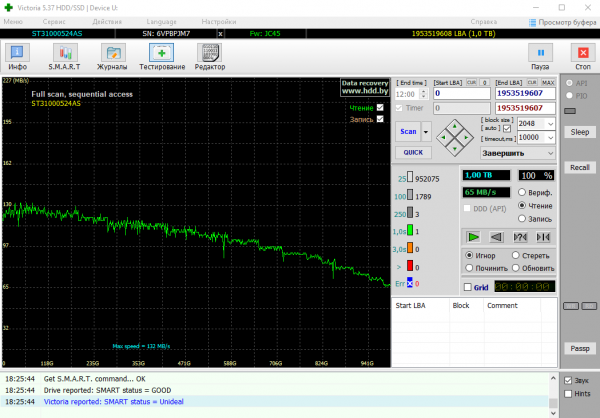Click the reverse scan direction arrow
Image resolution: width=600 pixels, height=418 pixels.
coord(495,237)
